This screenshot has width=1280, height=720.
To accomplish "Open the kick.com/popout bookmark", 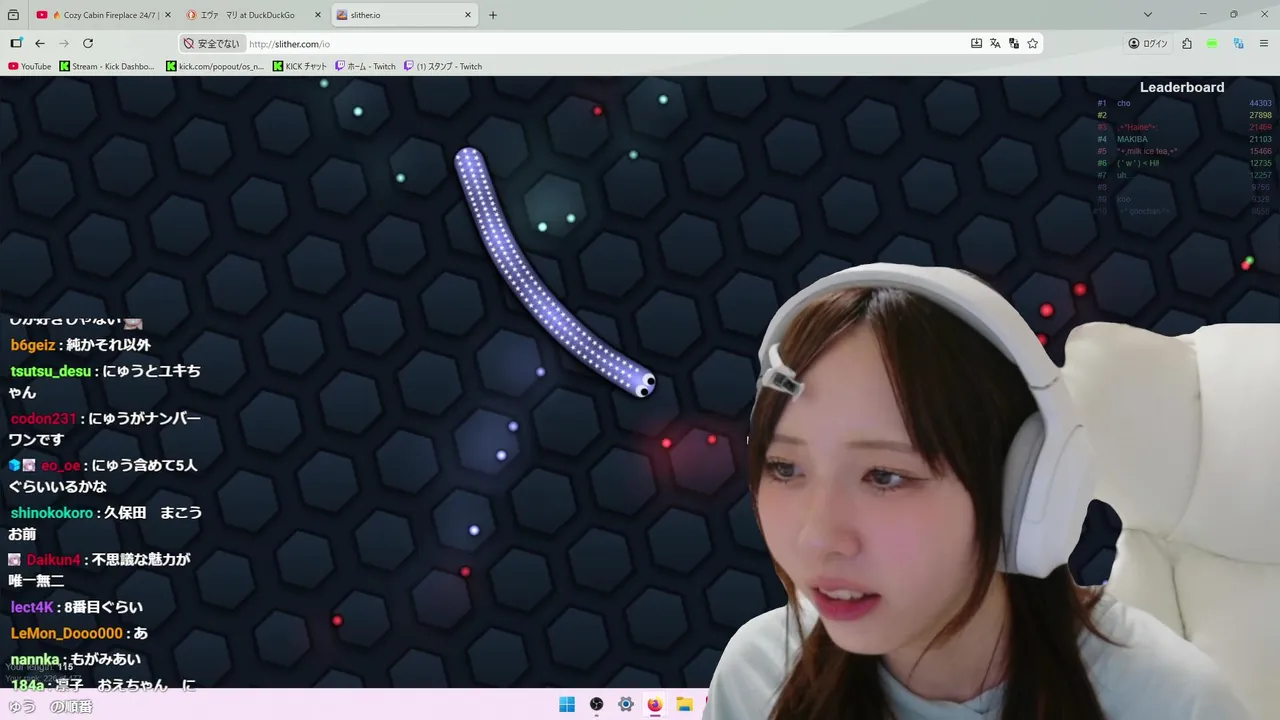I will point(215,66).
